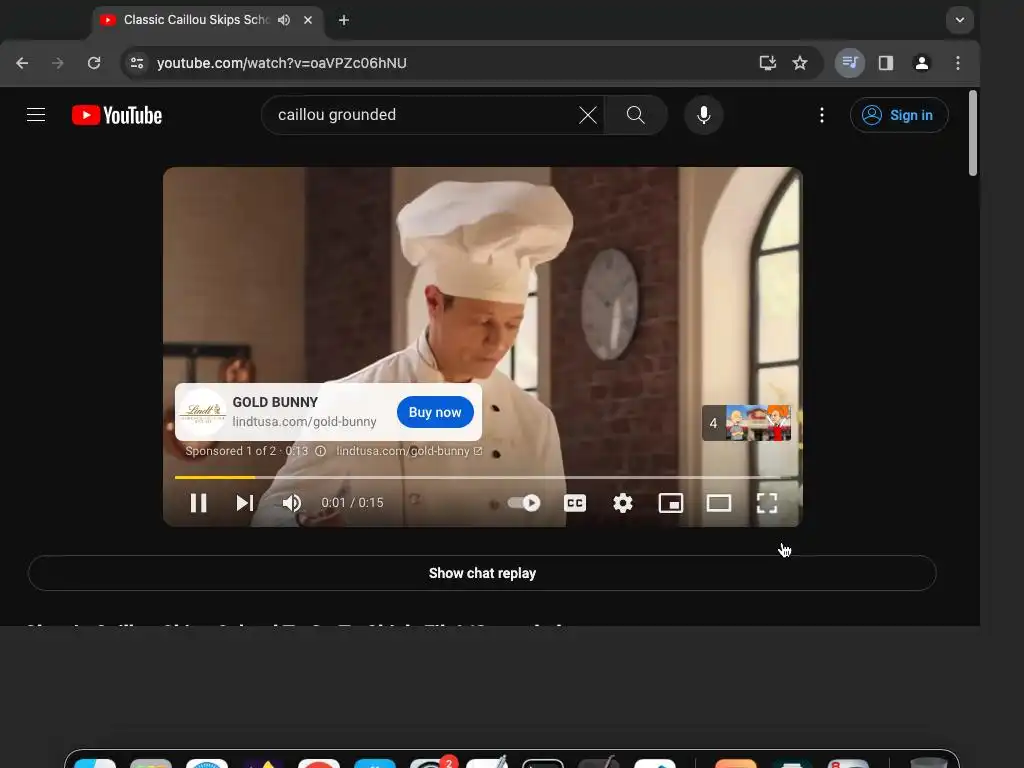Viewport: 1024px width, 768px height.
Task: Mute the tab via speaker icon
Action: coord(284,20)
